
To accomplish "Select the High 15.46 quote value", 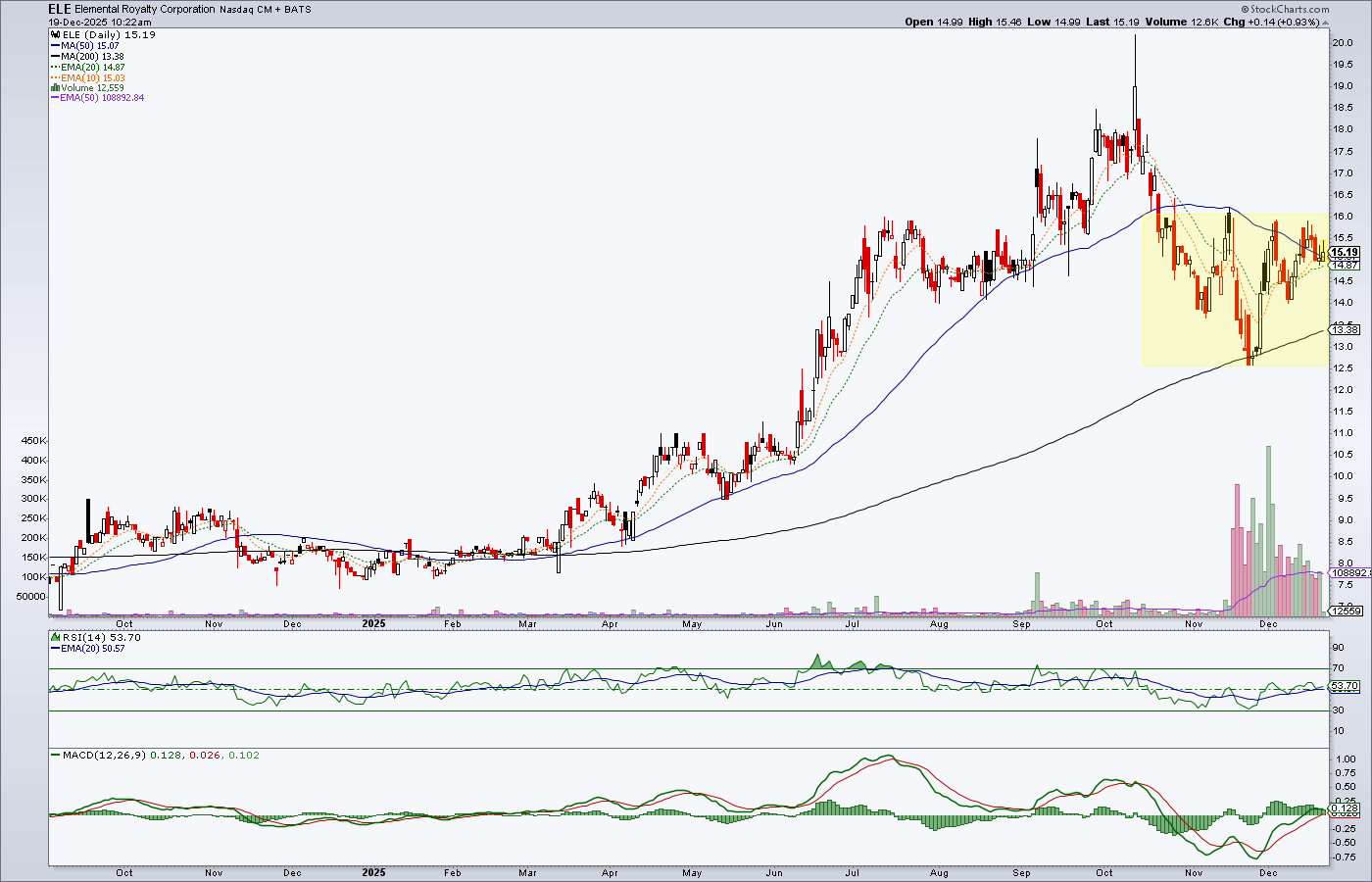I will pos(995,22).
